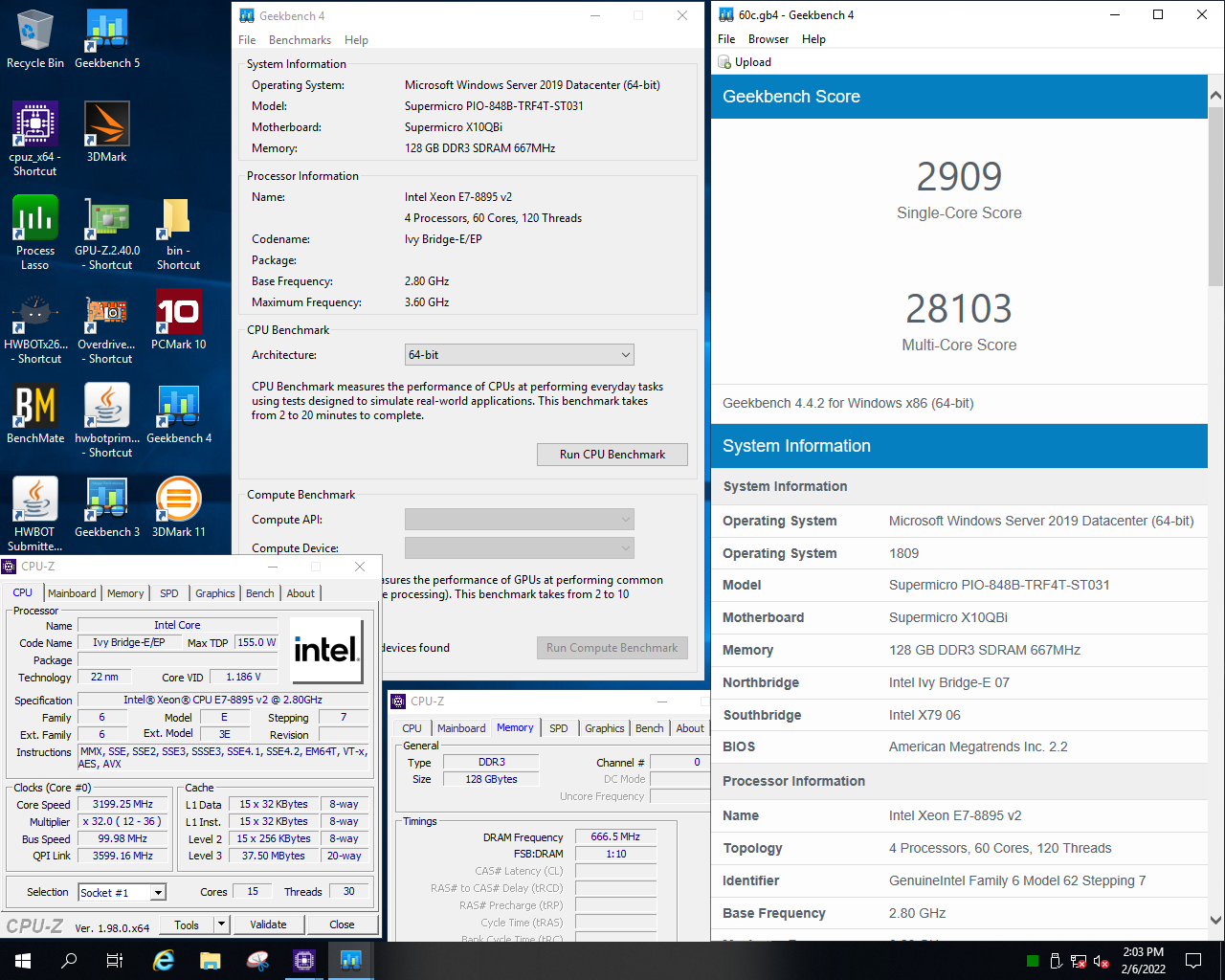Screen dimensions: 1225x980
Task: Launch PCMark 10 desktop icon
Action: 178,321
